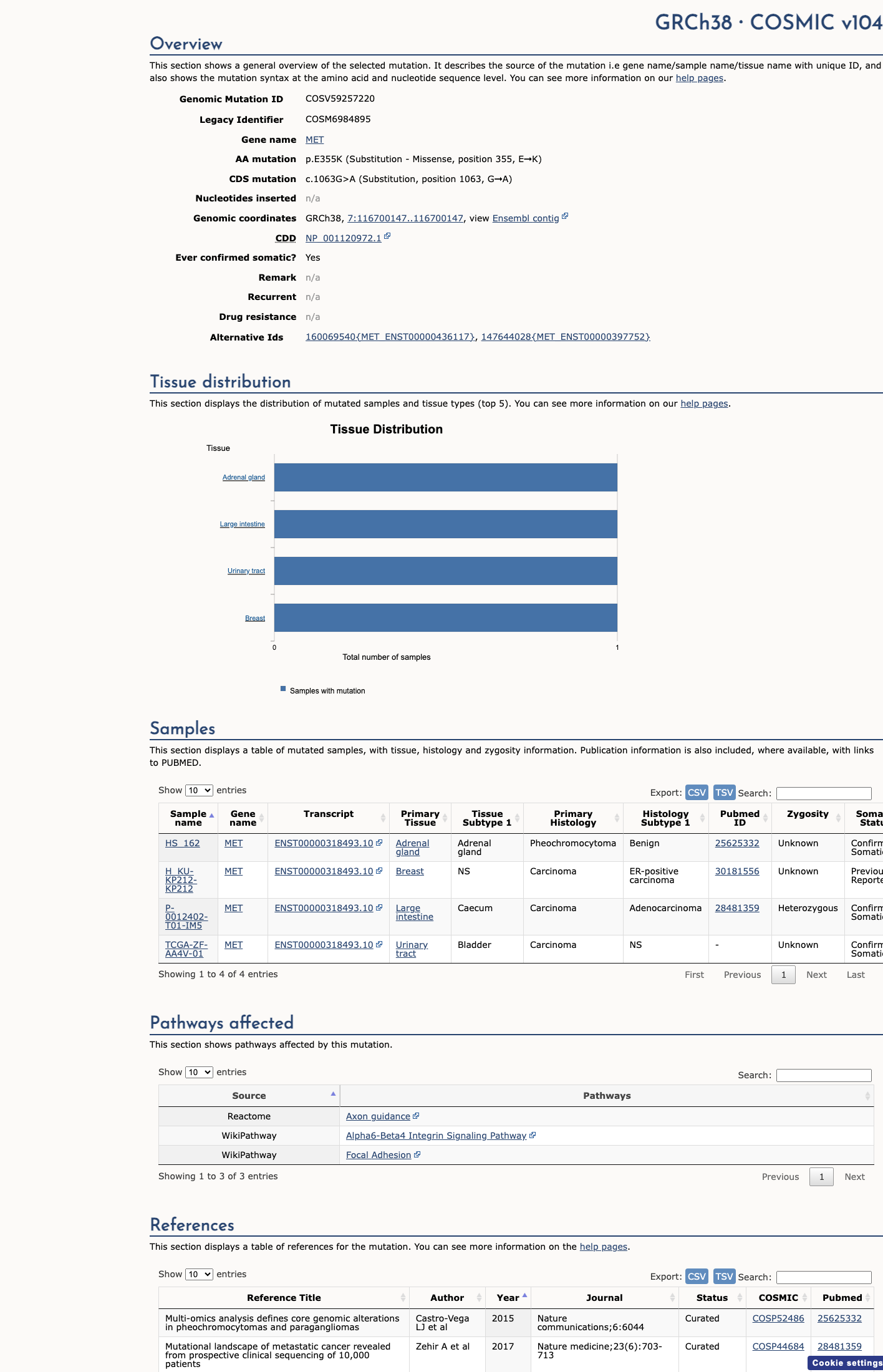Open Pubmed ID 30181556 link
The height and width of the screenshot is (1372, 883).
coord(737,871)
